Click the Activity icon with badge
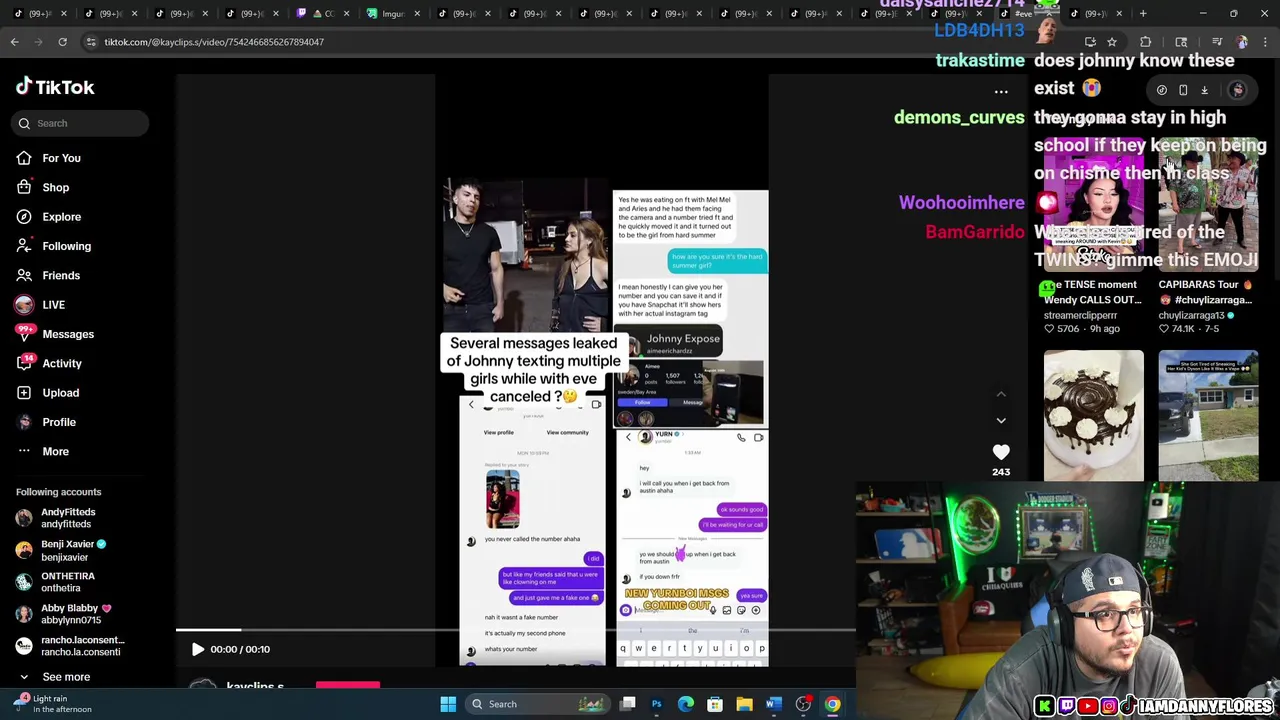1280x720 pixels. (x=24, y=363)
